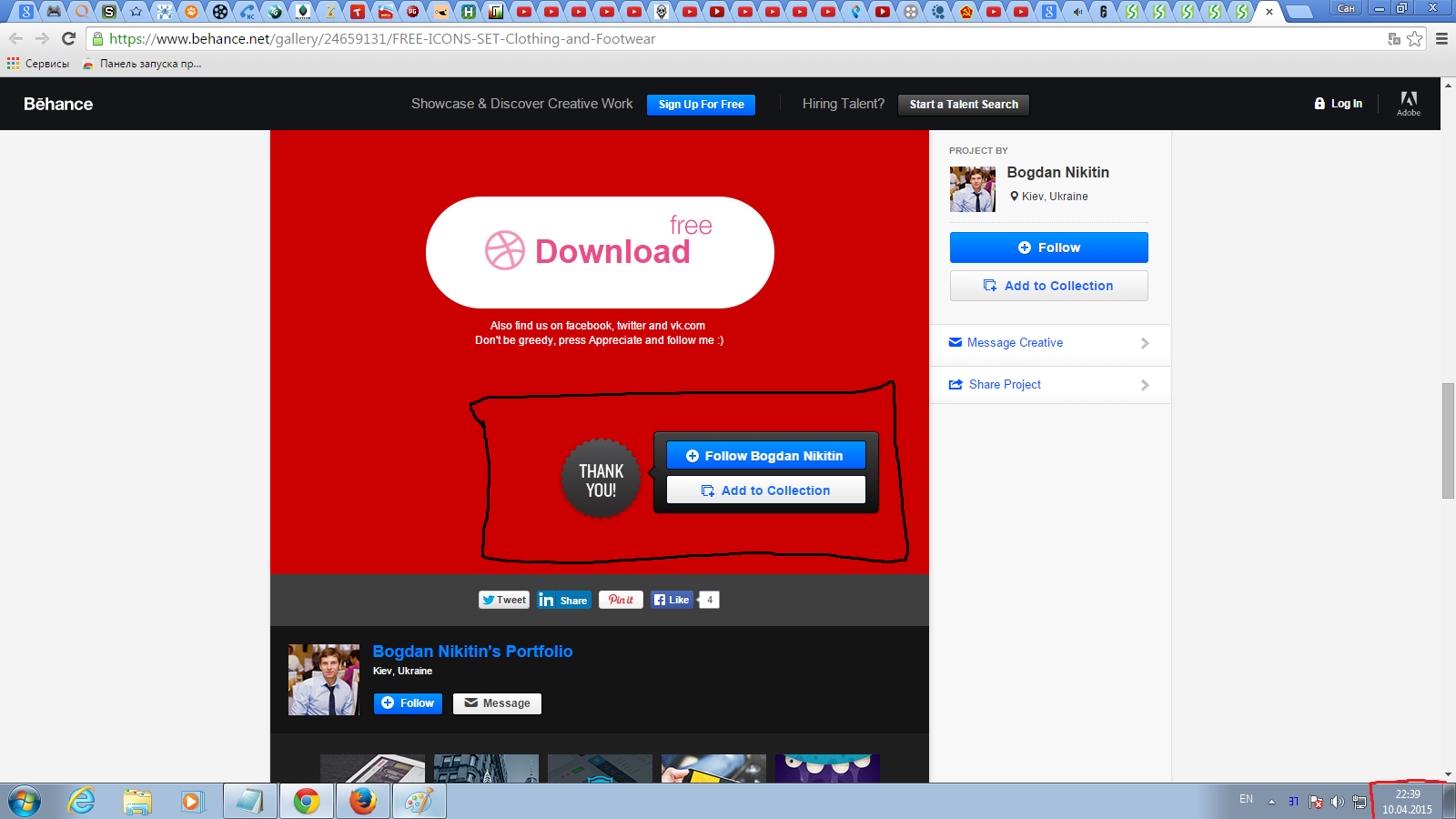This screenshot has width=1456, height=819.
Task: Open Chrome menu hamburger icon
Action: click(1441, 39)
